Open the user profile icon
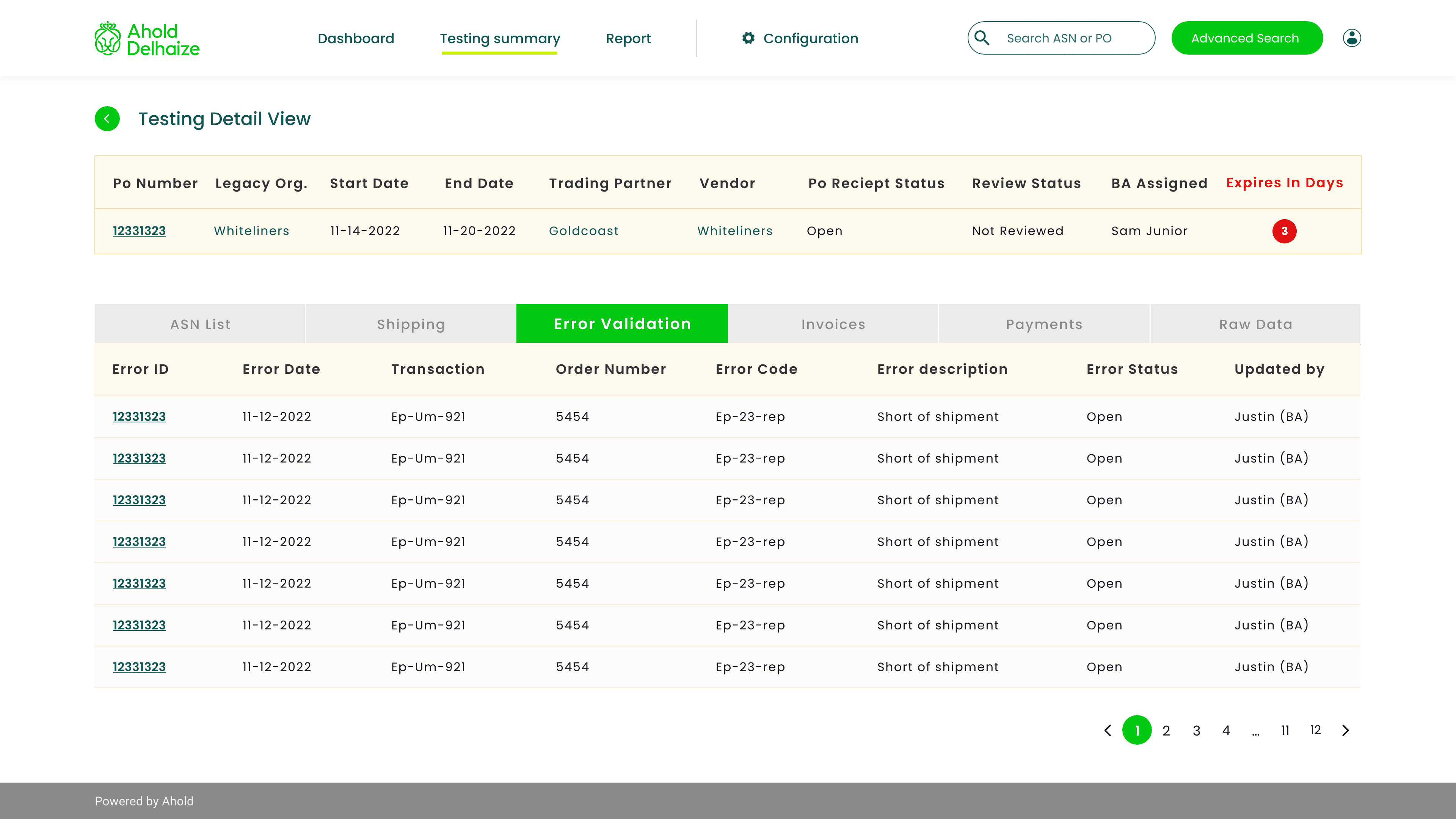Viewport: 1456px width, 819px height. (x=1351, y=38)
